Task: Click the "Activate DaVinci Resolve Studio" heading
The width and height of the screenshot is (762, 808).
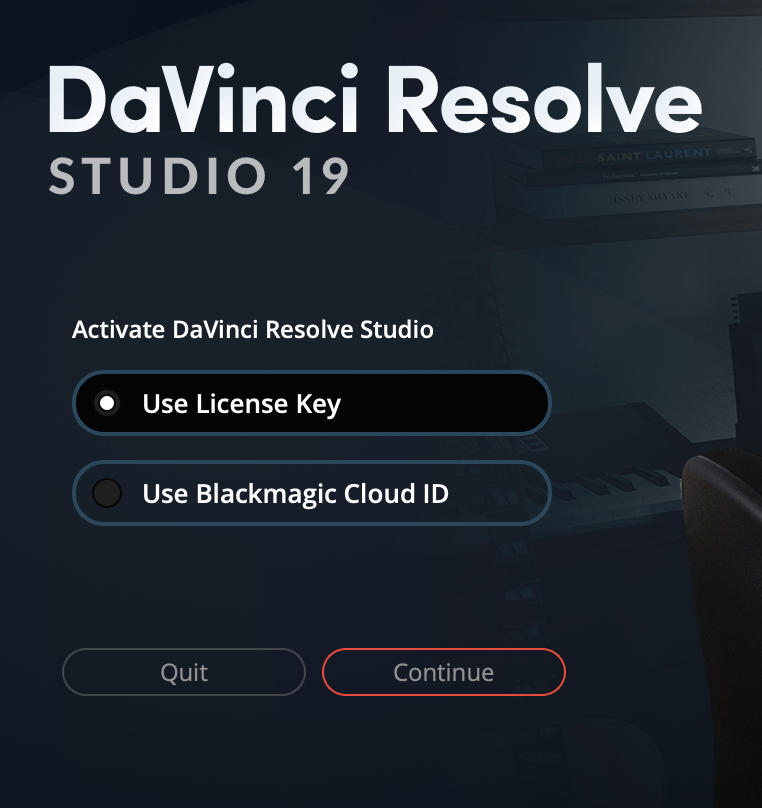Action: point(252,329)
